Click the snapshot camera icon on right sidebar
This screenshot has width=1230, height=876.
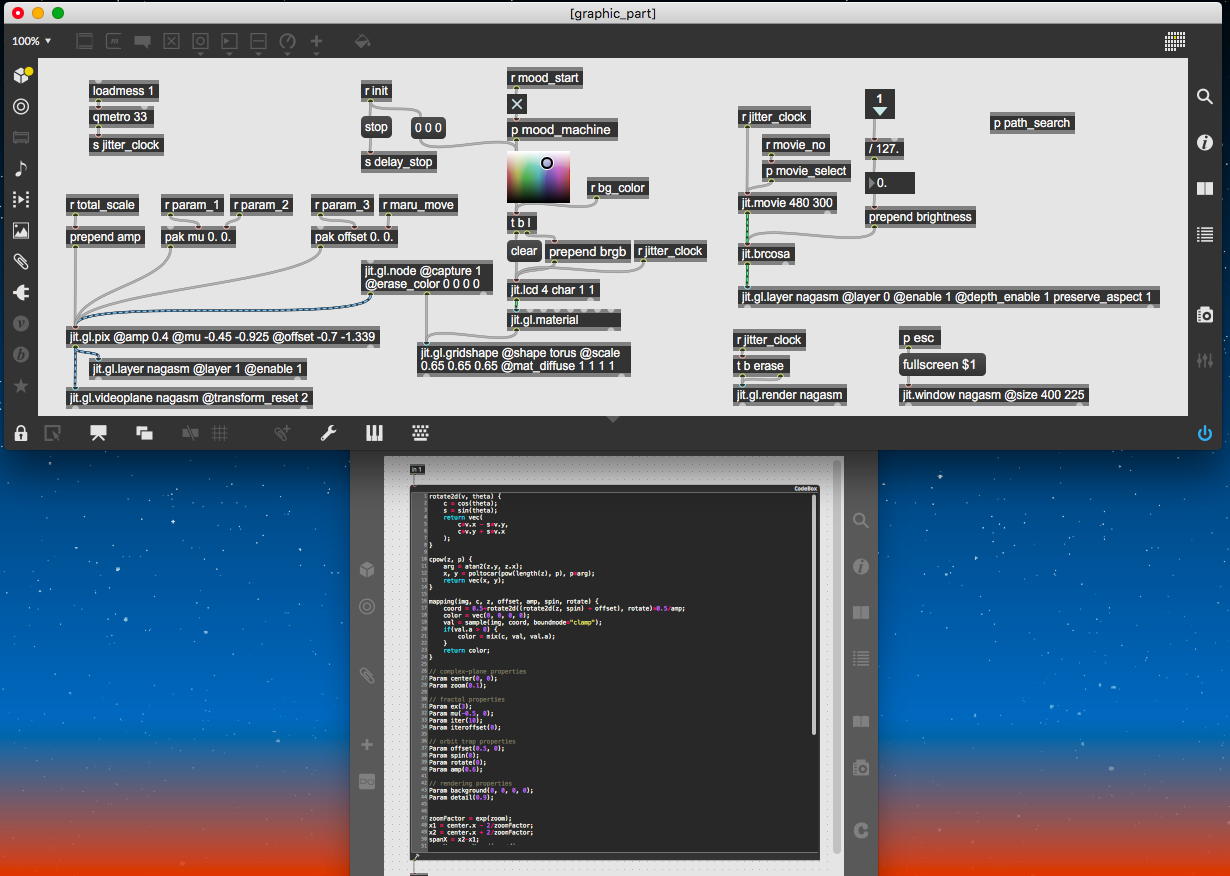coord(1205,314)
